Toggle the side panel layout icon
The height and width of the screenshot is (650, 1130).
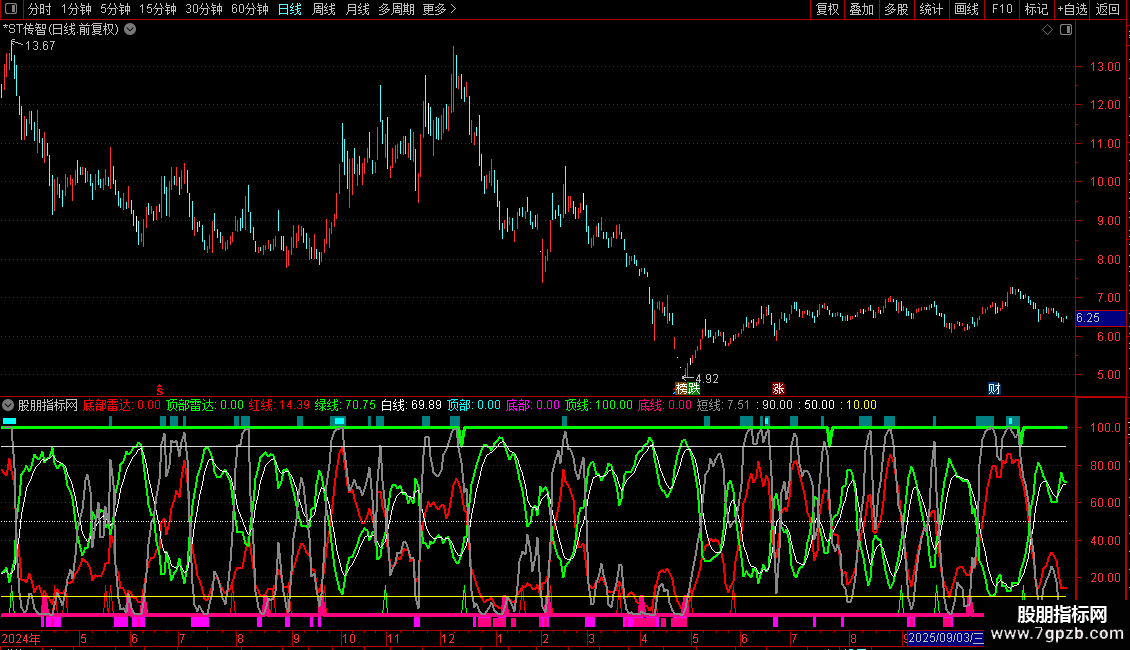coord(1066,30)
